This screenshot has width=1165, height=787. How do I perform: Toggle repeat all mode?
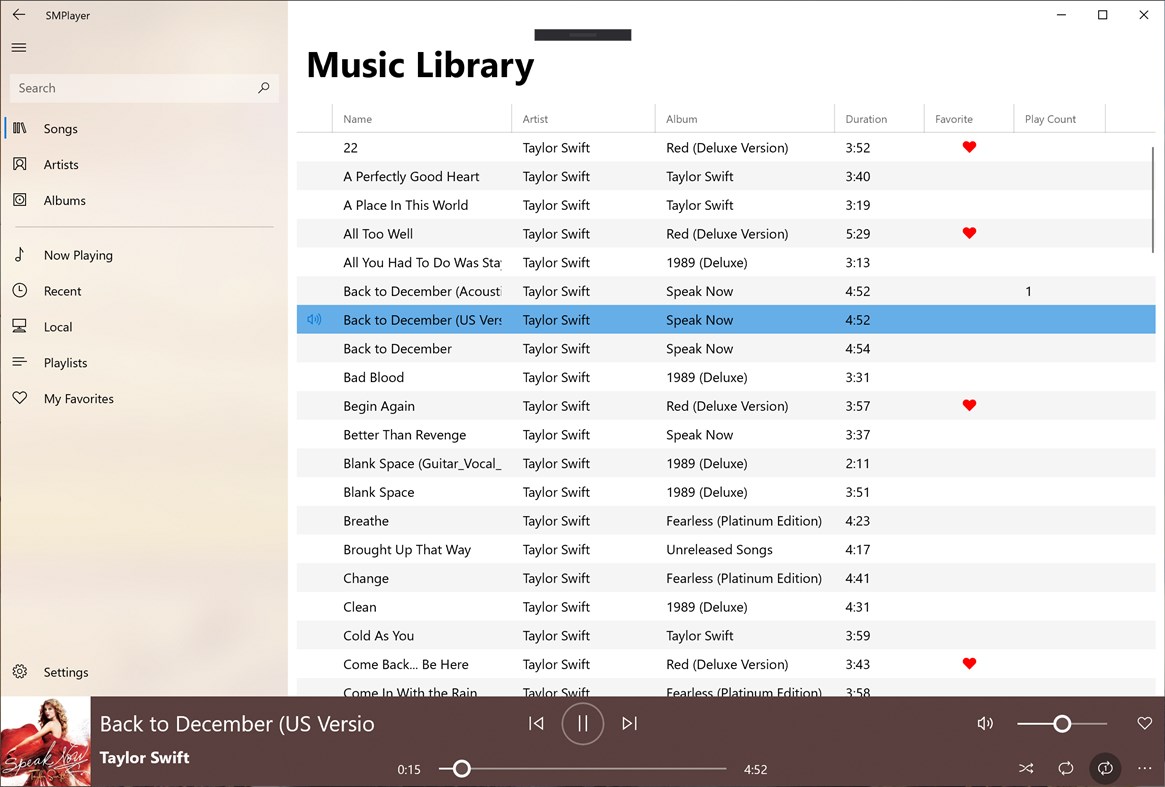pyautogui.click(x=1065, y=768)
